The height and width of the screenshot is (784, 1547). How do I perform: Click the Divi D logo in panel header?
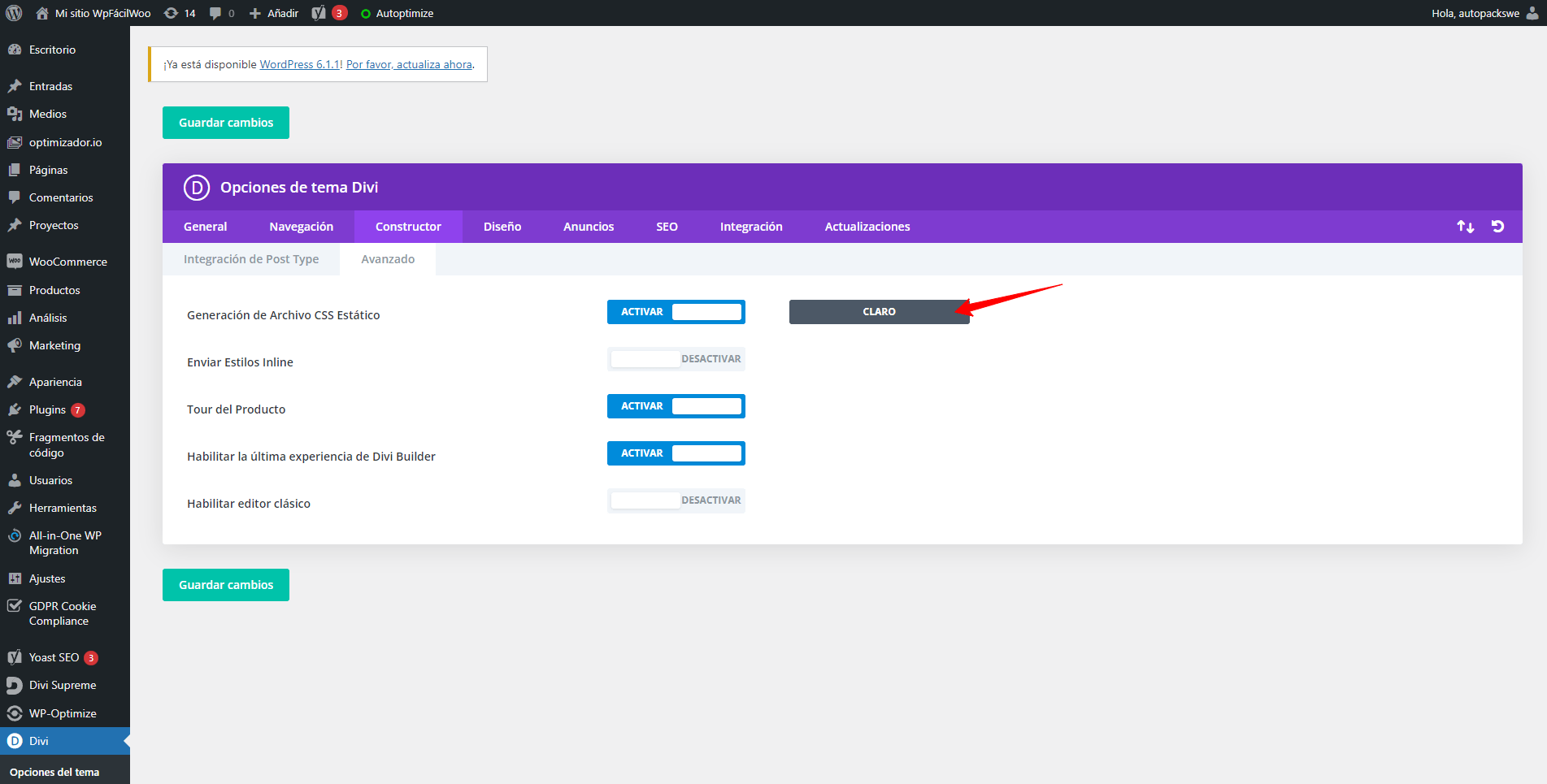tap(197, 188)
